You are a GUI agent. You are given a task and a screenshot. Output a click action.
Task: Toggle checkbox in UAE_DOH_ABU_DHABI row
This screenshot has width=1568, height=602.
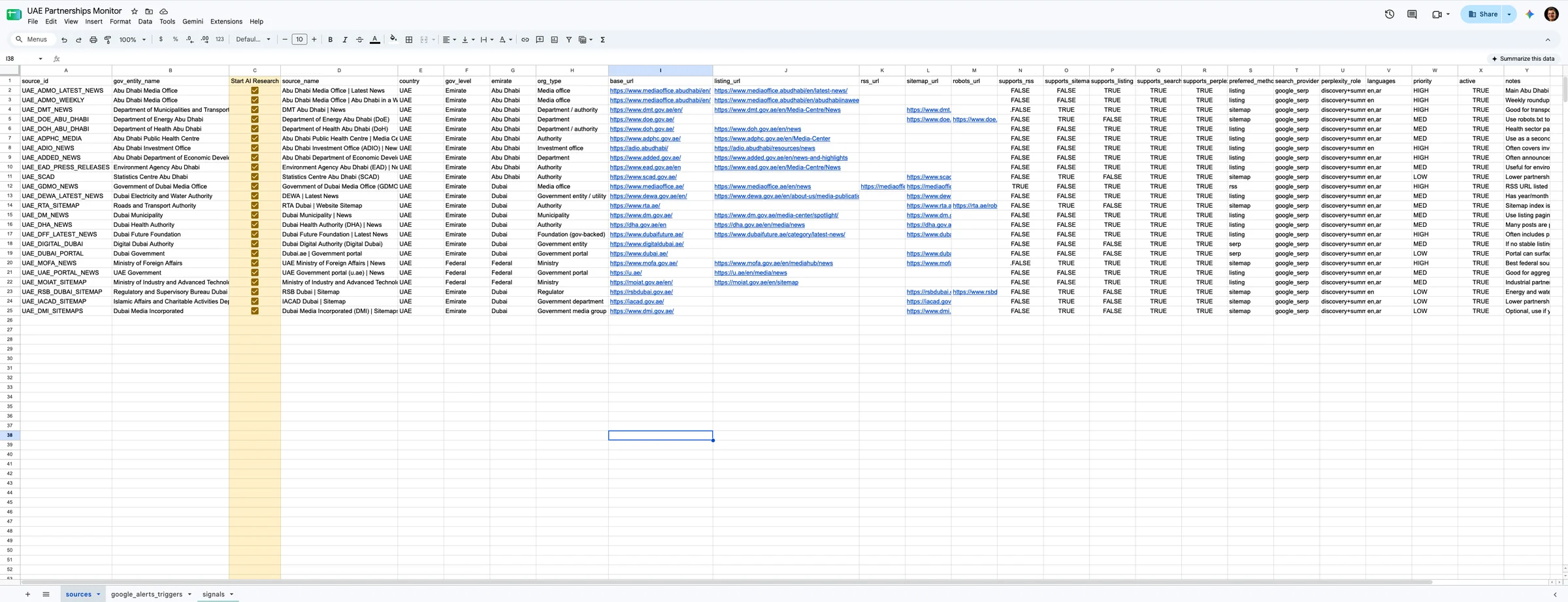tap(255, 129)
